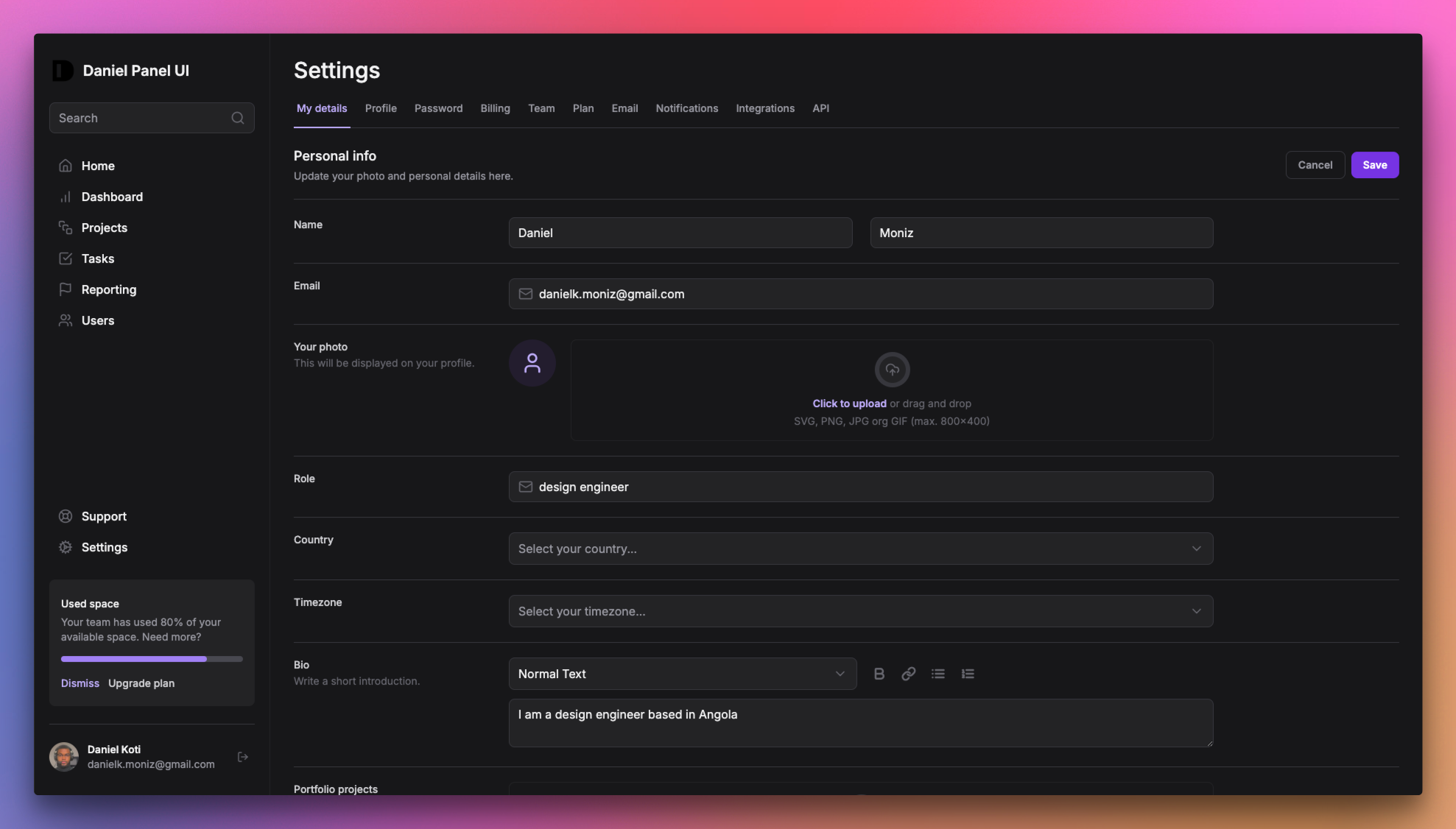Click the search input field in sidebar

tap(151, 117)
